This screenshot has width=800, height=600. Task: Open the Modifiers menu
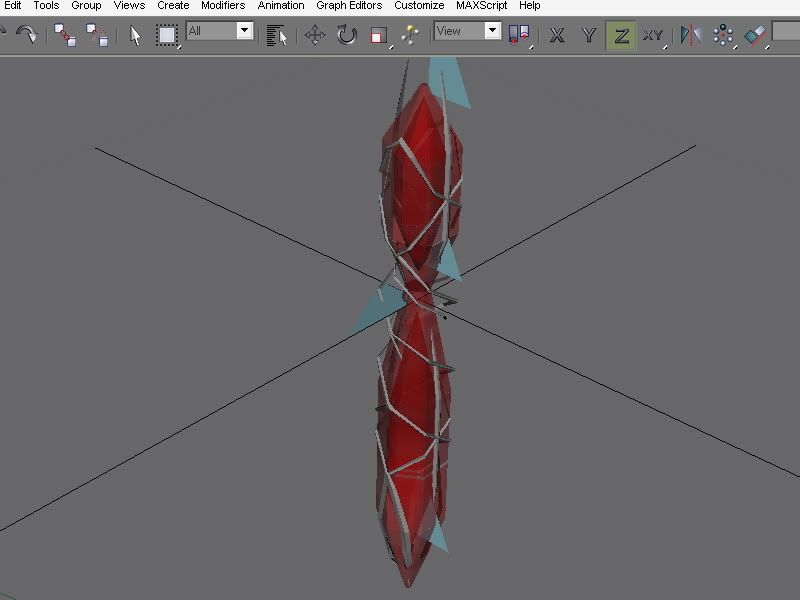[x=223, y=6]
